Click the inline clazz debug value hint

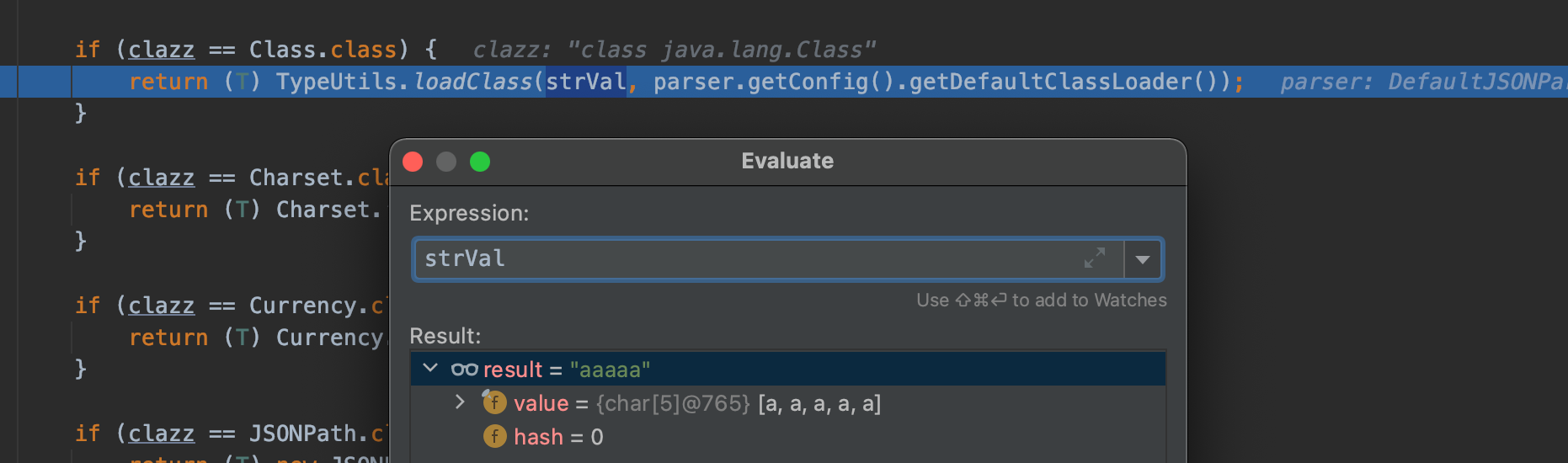(x=674, y=50)
